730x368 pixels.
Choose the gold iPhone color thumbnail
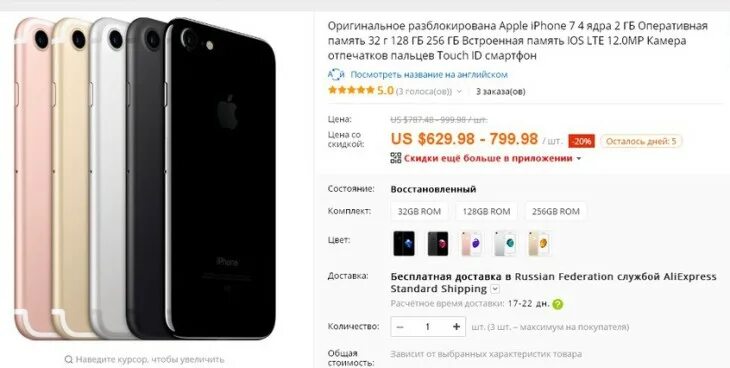539,243
